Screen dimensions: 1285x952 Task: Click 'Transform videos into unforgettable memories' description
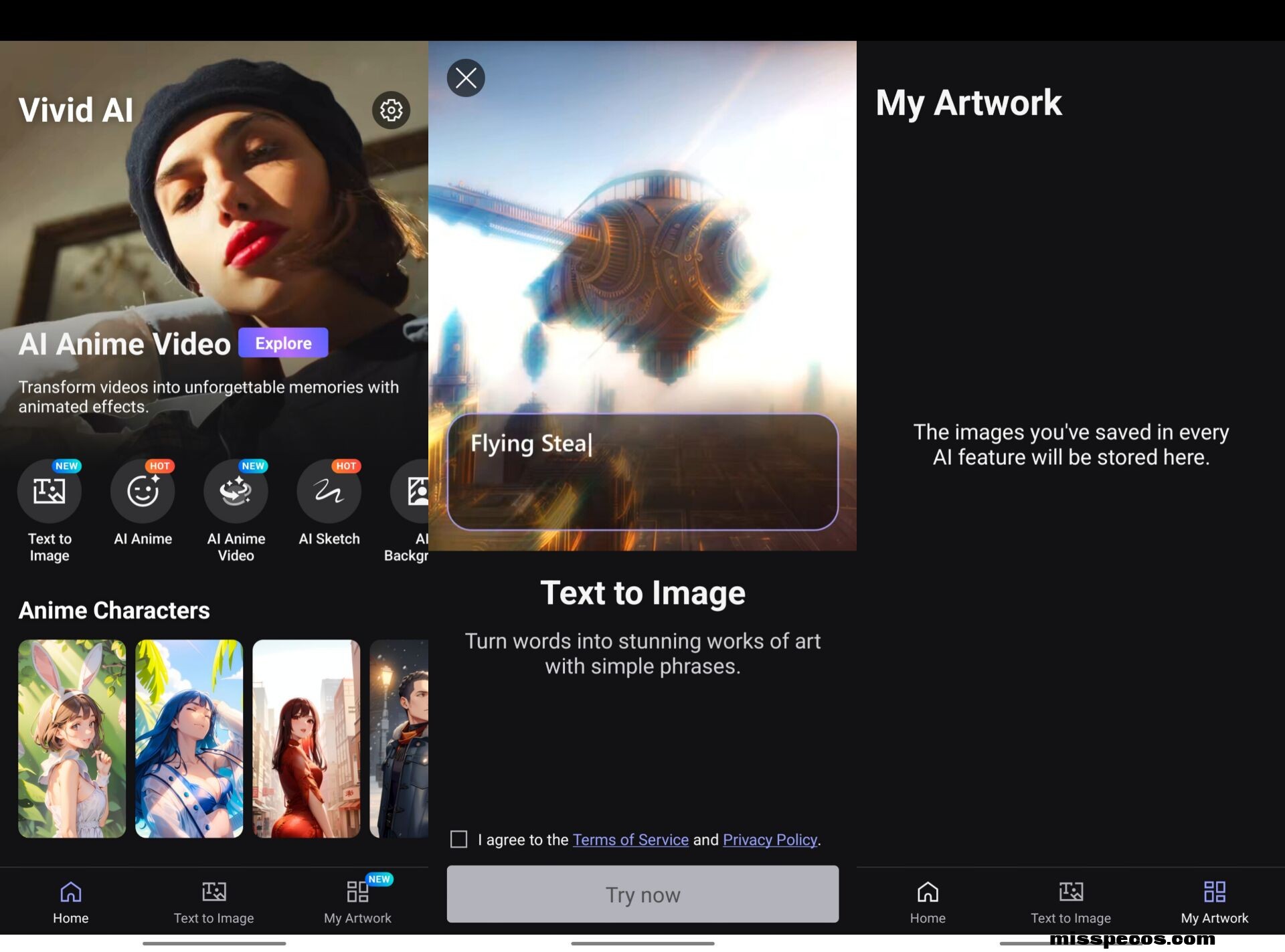(208, 397)
